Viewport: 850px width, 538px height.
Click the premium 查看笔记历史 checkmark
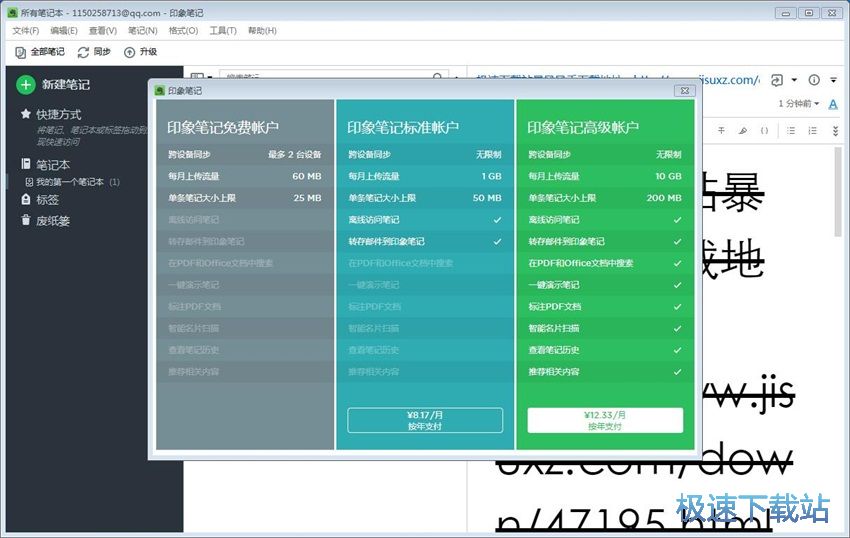click(x=677, y=350)
